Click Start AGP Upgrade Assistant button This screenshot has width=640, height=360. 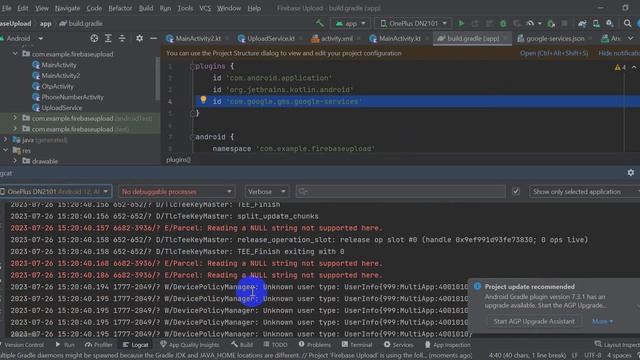(x=533, y=322)
